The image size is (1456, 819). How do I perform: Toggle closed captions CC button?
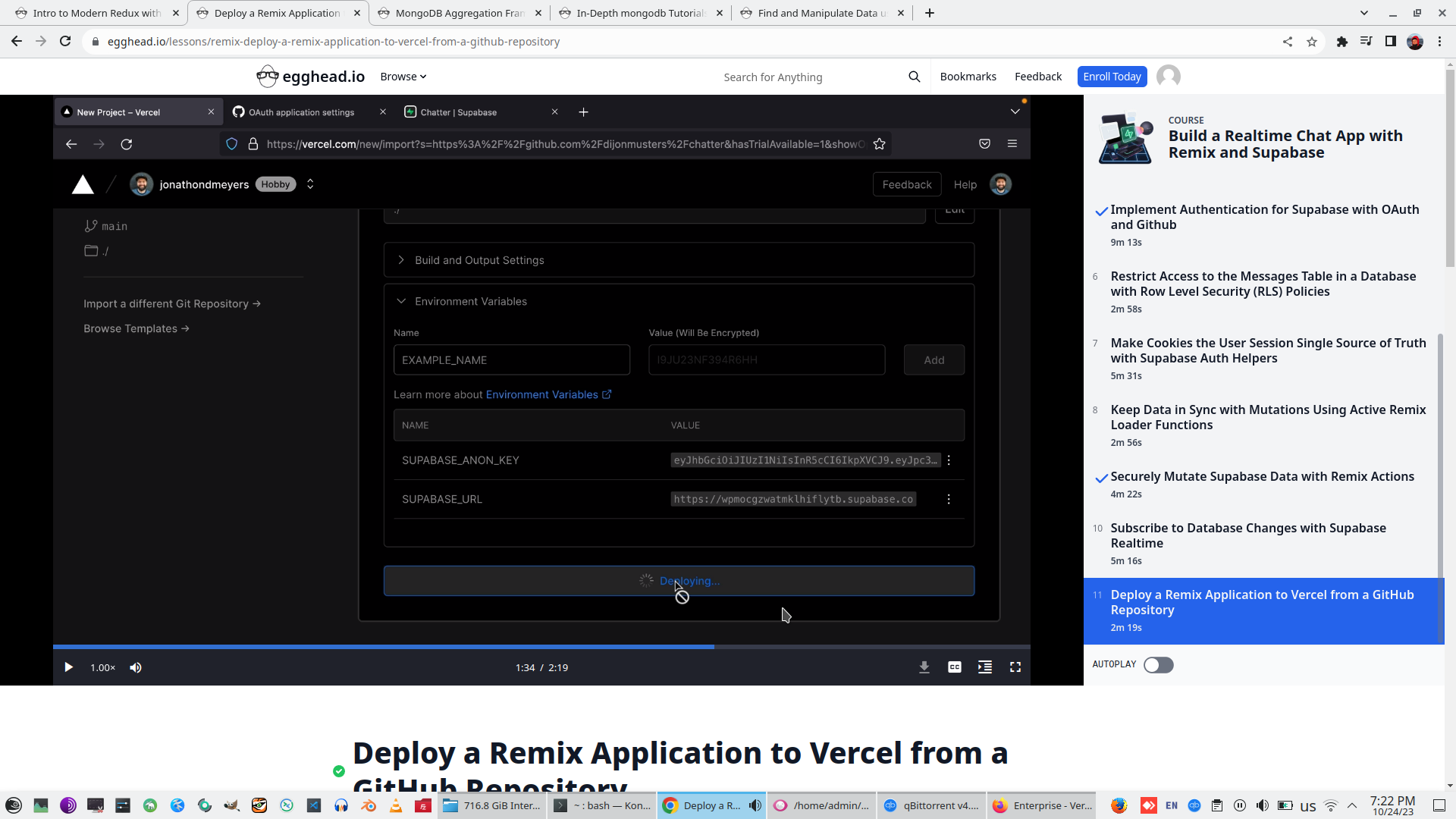click(955, 667)
